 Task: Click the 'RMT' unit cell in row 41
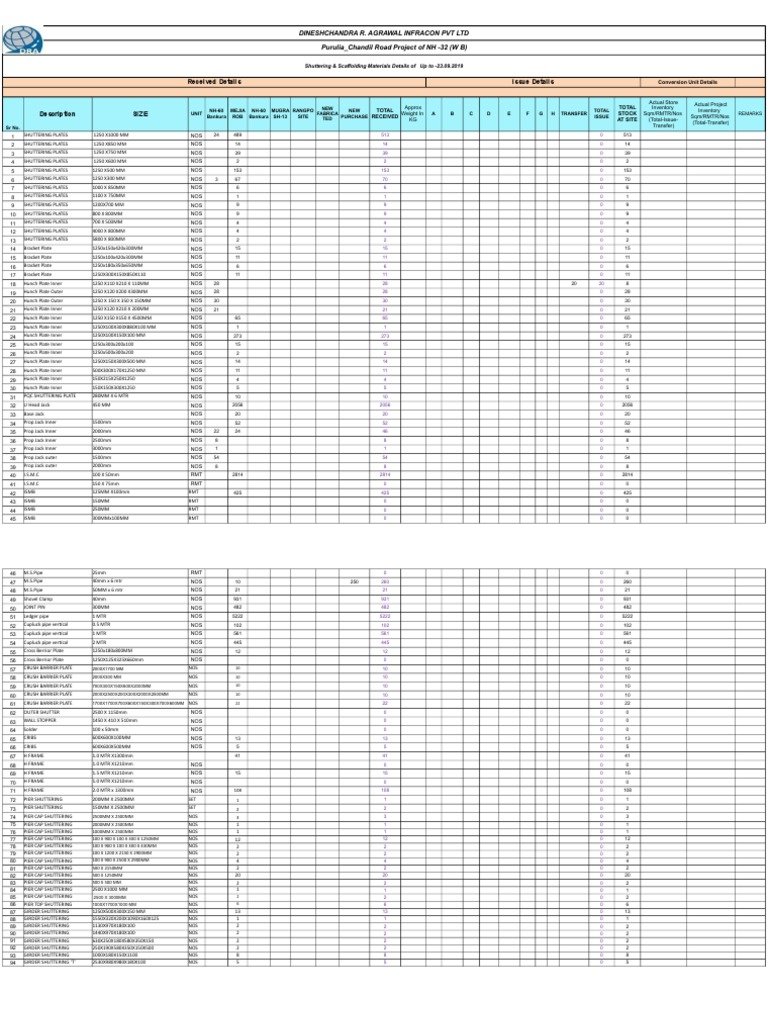(196, 483)
